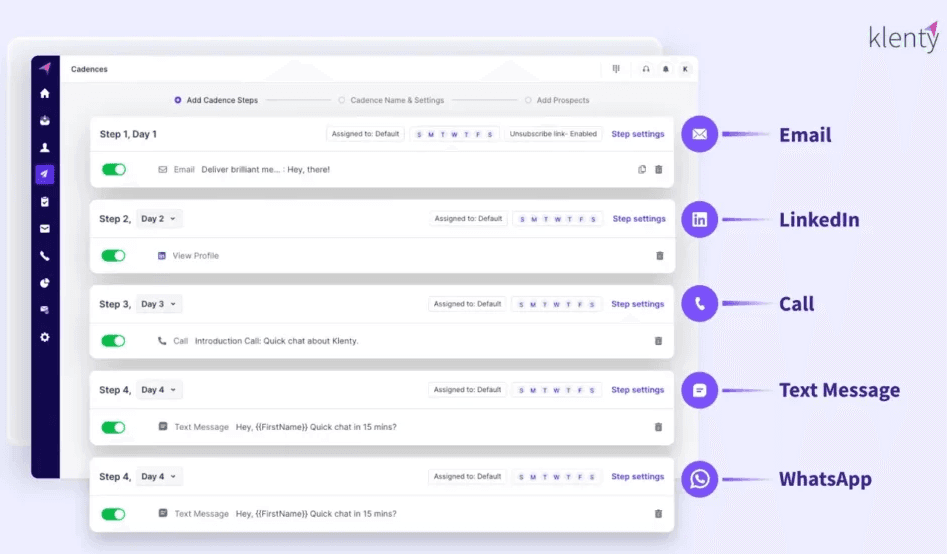Click Unsubscribe link- Enabled badge
947x554 pixels.
coord(553,134)
